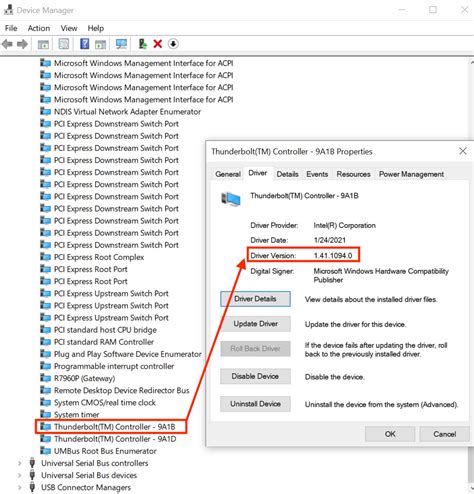Select PCI standard host CPU bridge
This screenshot has width=474, height=494.
[105, 330]
